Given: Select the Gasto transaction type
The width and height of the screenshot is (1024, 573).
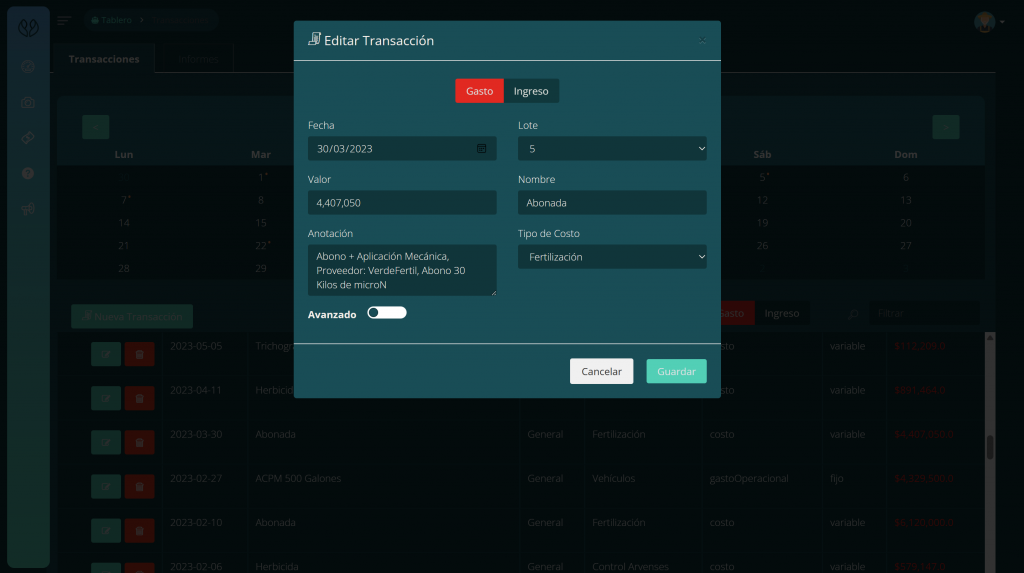Looking at the screenshot, I should coord(479,91).
